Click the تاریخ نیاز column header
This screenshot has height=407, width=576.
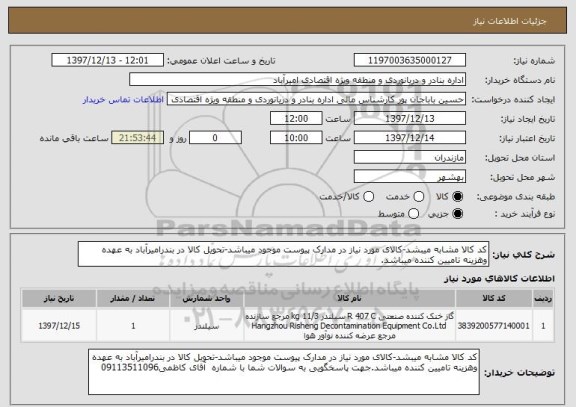pyautogui.click(x=59, y=298)
